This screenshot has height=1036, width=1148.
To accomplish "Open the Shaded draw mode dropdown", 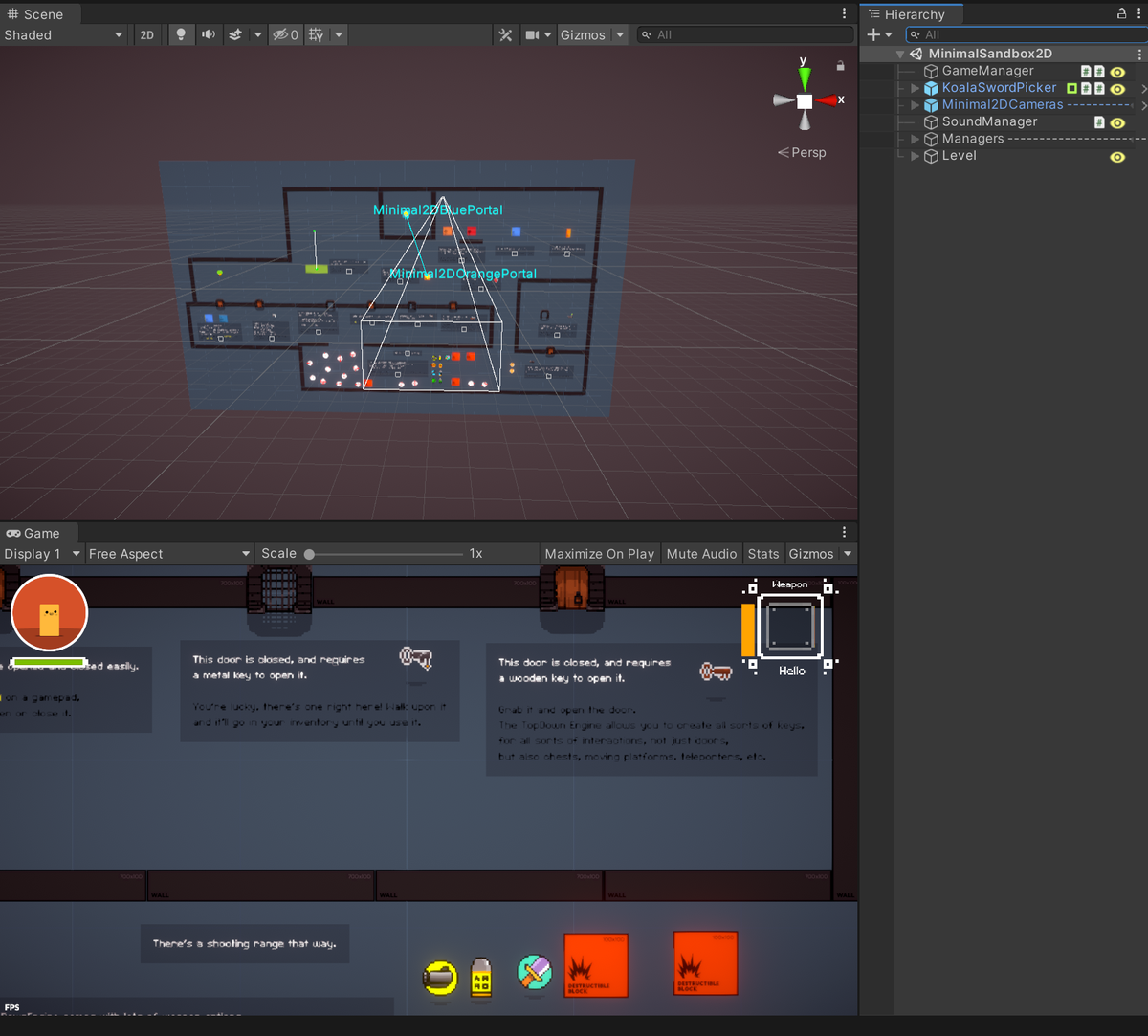I will [x=64, y=34].
